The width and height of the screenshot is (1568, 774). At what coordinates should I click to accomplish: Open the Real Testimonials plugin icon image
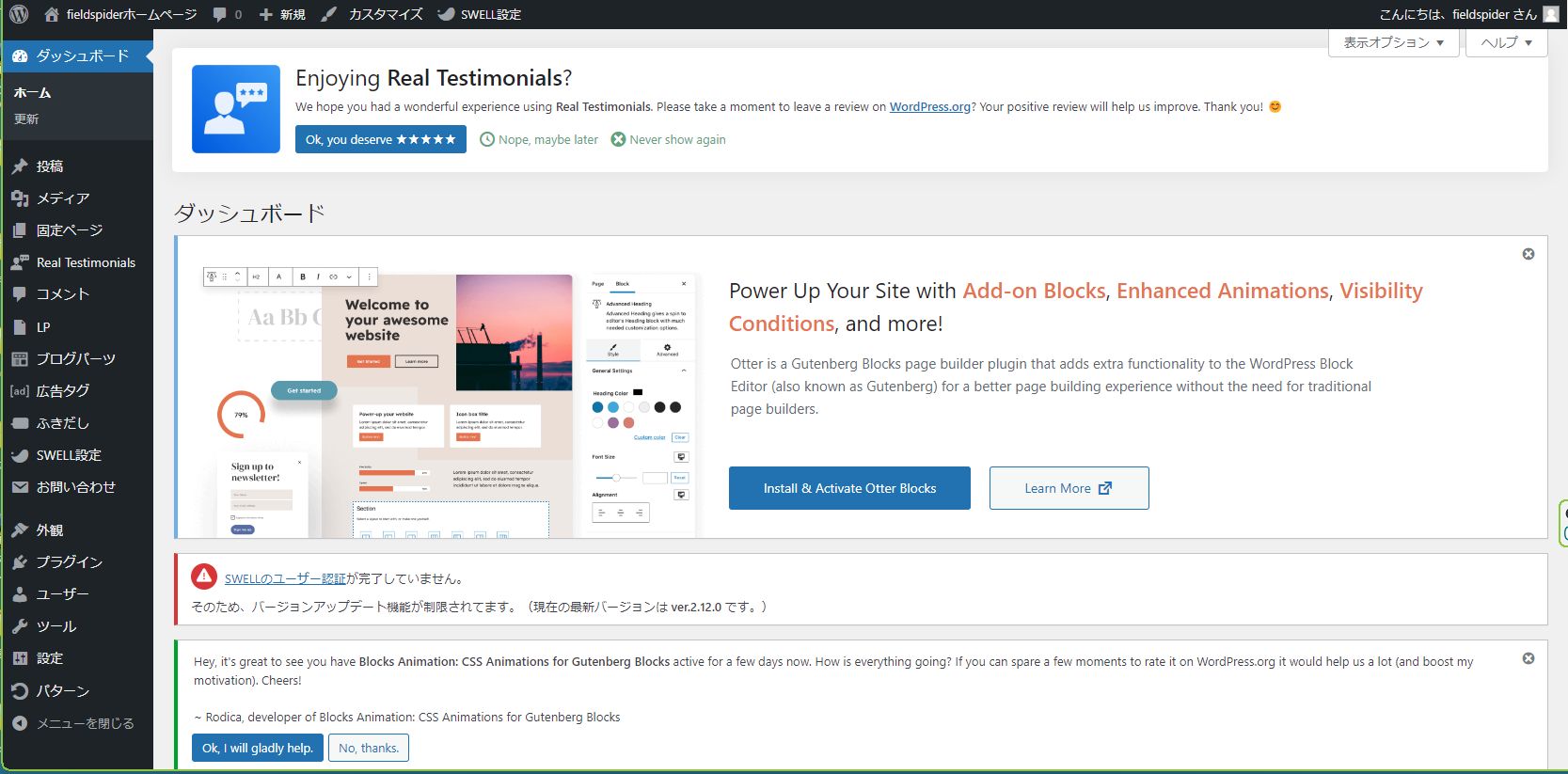point(236,109)
